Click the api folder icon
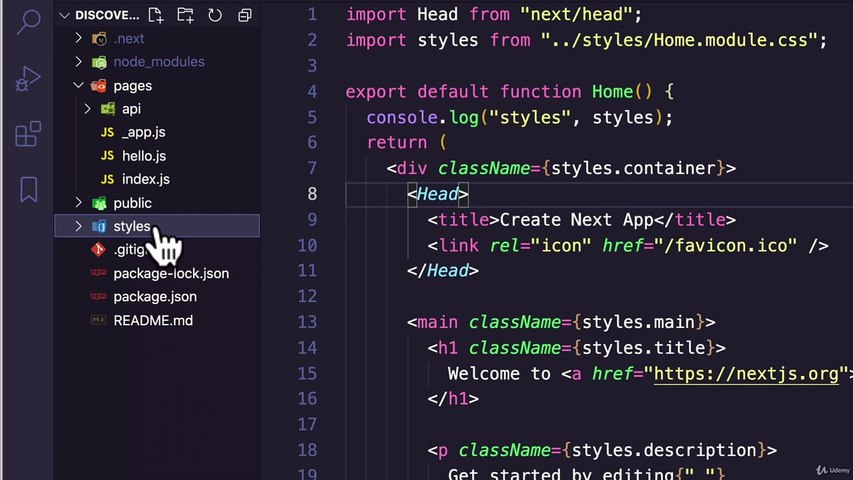 pos(108,109)
